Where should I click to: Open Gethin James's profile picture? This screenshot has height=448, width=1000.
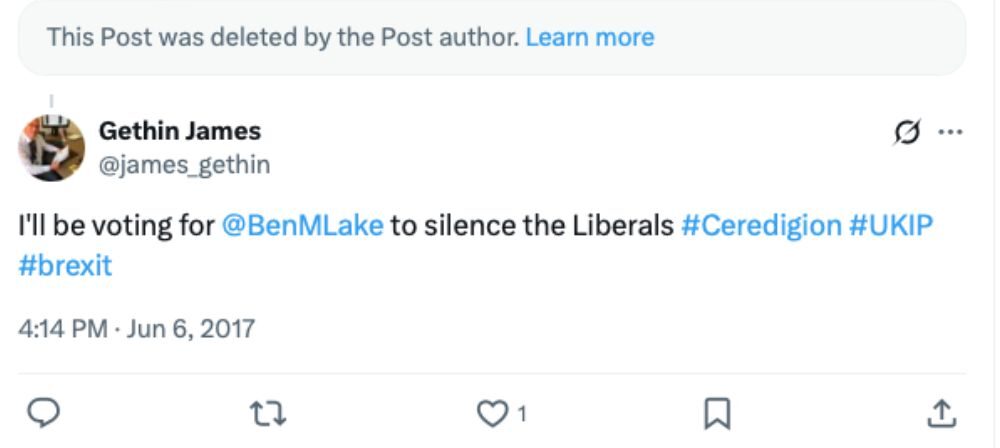(x=51, y=147)
